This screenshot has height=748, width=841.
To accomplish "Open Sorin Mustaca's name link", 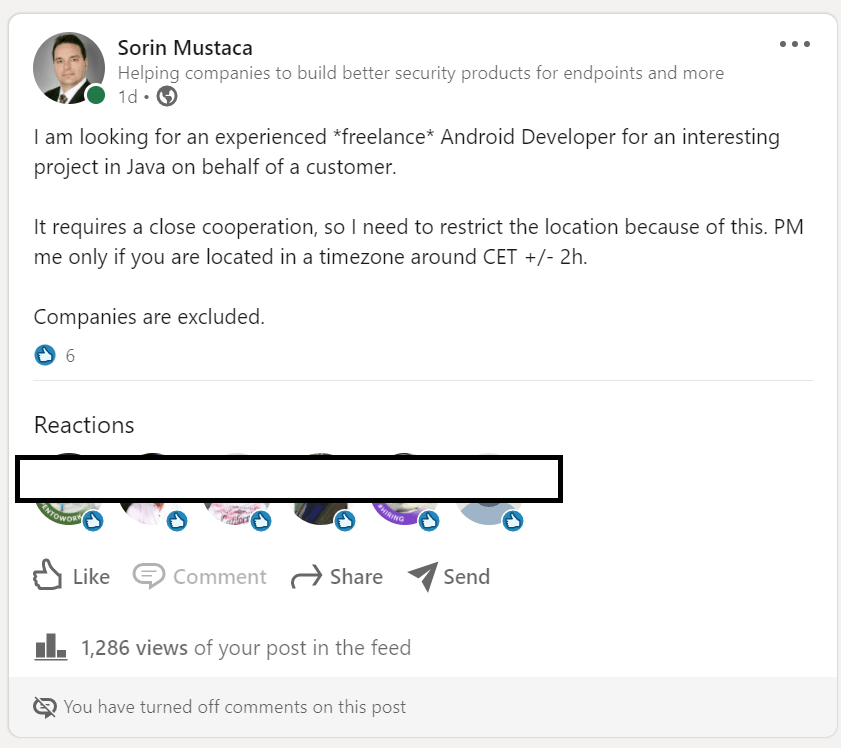I will pos(185,47).
